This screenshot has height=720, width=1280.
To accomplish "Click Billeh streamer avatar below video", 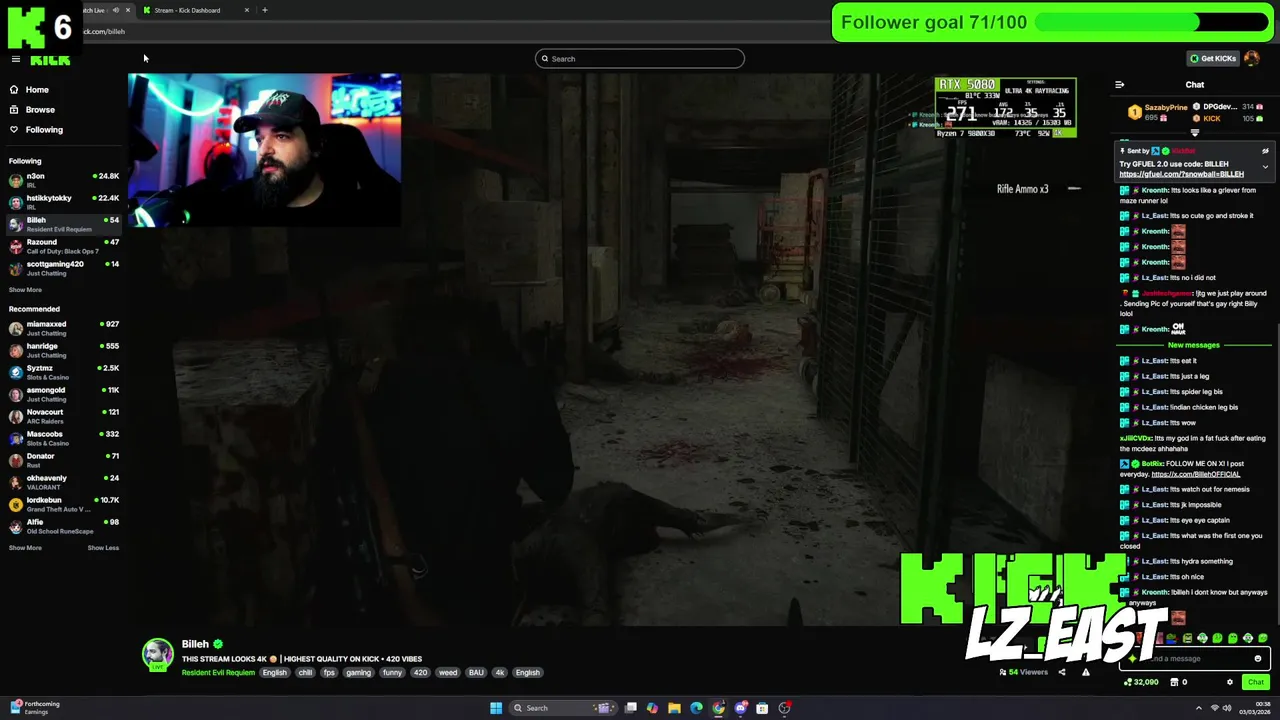I will [157, 654].
